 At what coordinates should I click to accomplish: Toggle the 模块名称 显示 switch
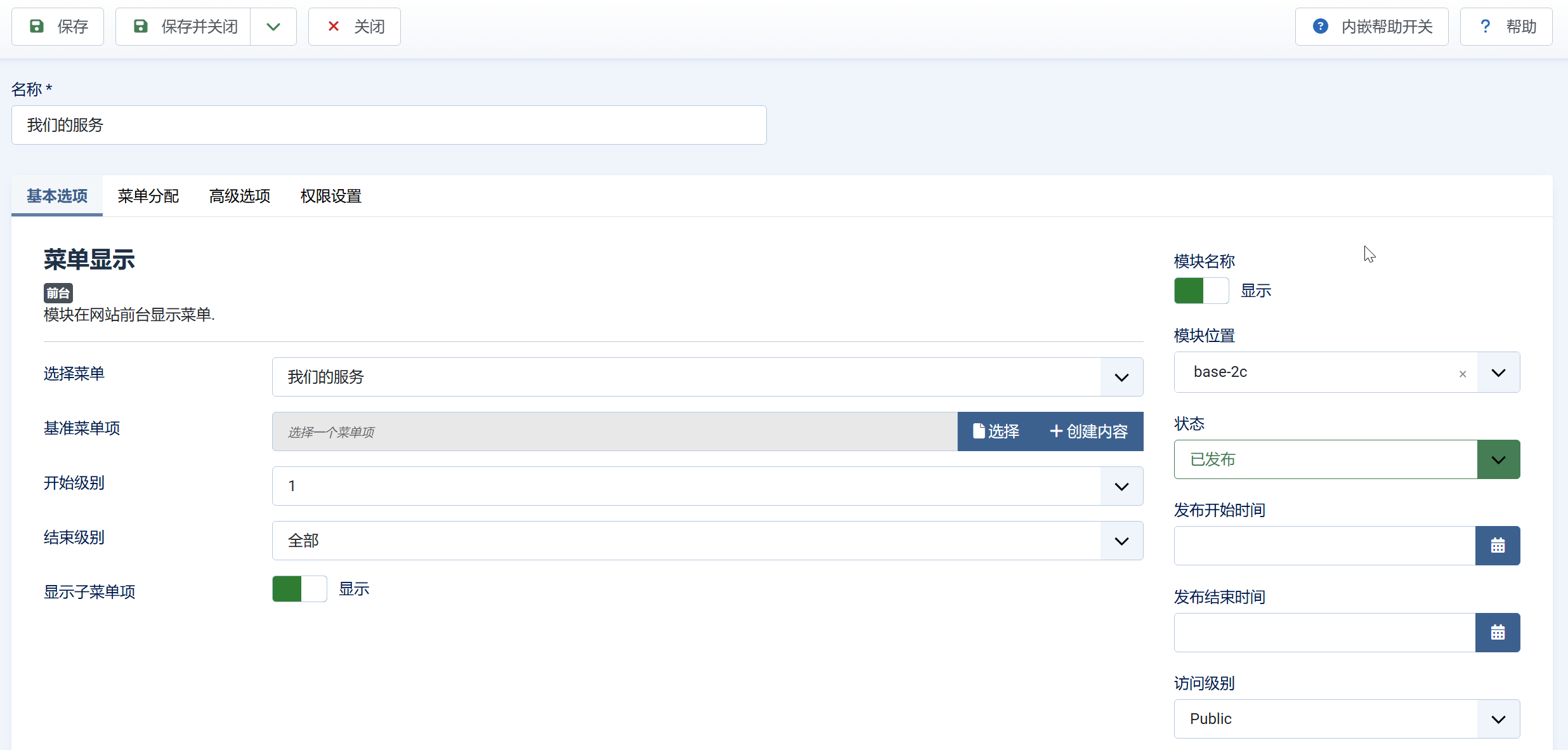pos(1201,291)
